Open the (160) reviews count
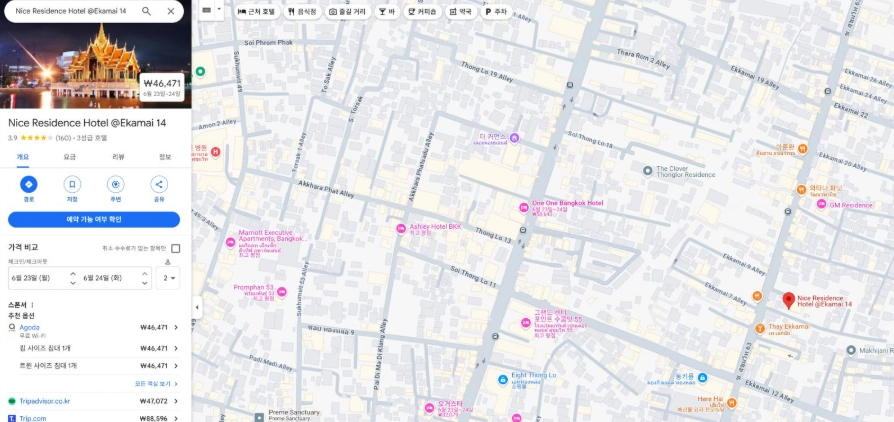894x422 pixels. click(x=63, y=138)
